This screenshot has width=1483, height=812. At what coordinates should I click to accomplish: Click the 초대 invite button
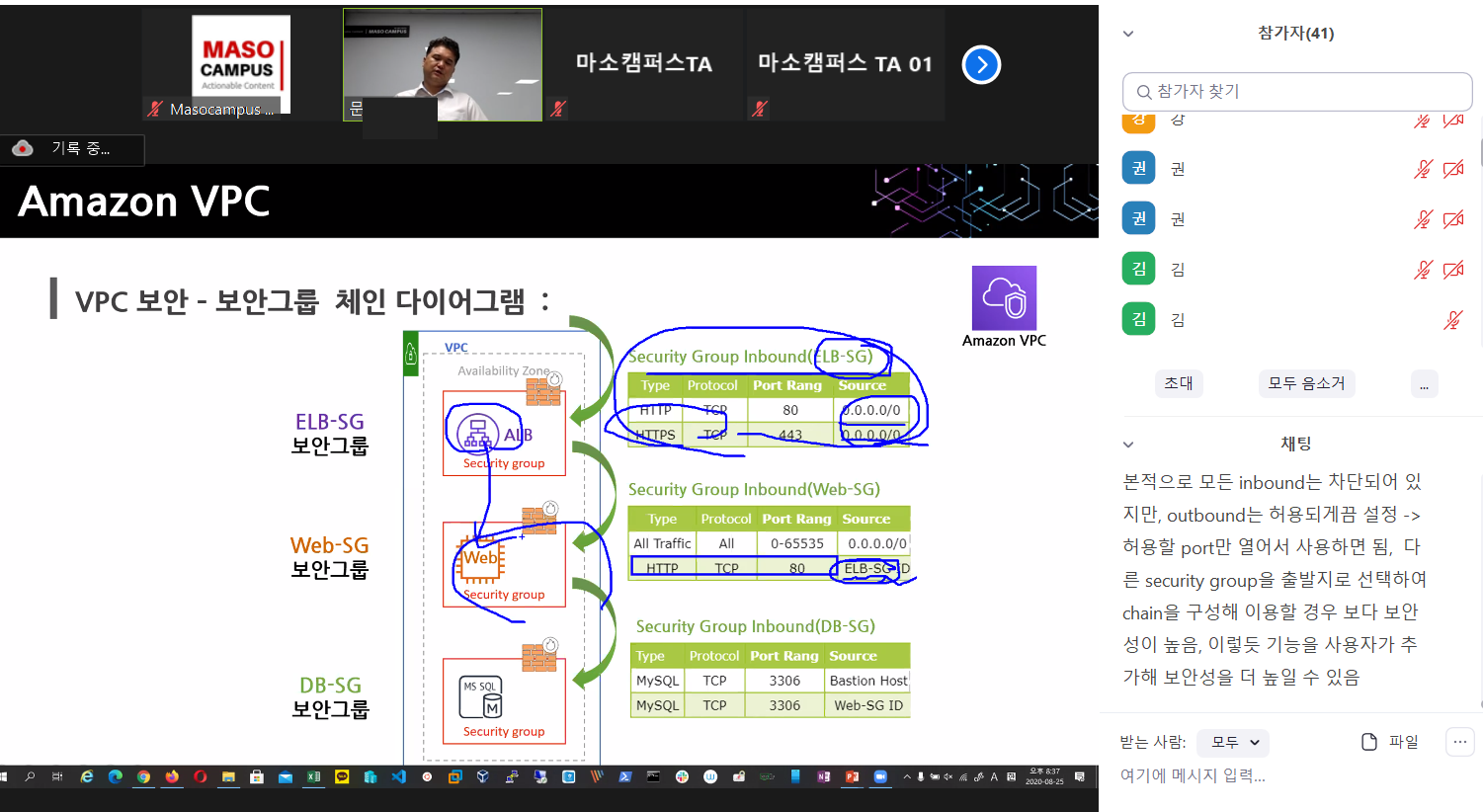1178,384
